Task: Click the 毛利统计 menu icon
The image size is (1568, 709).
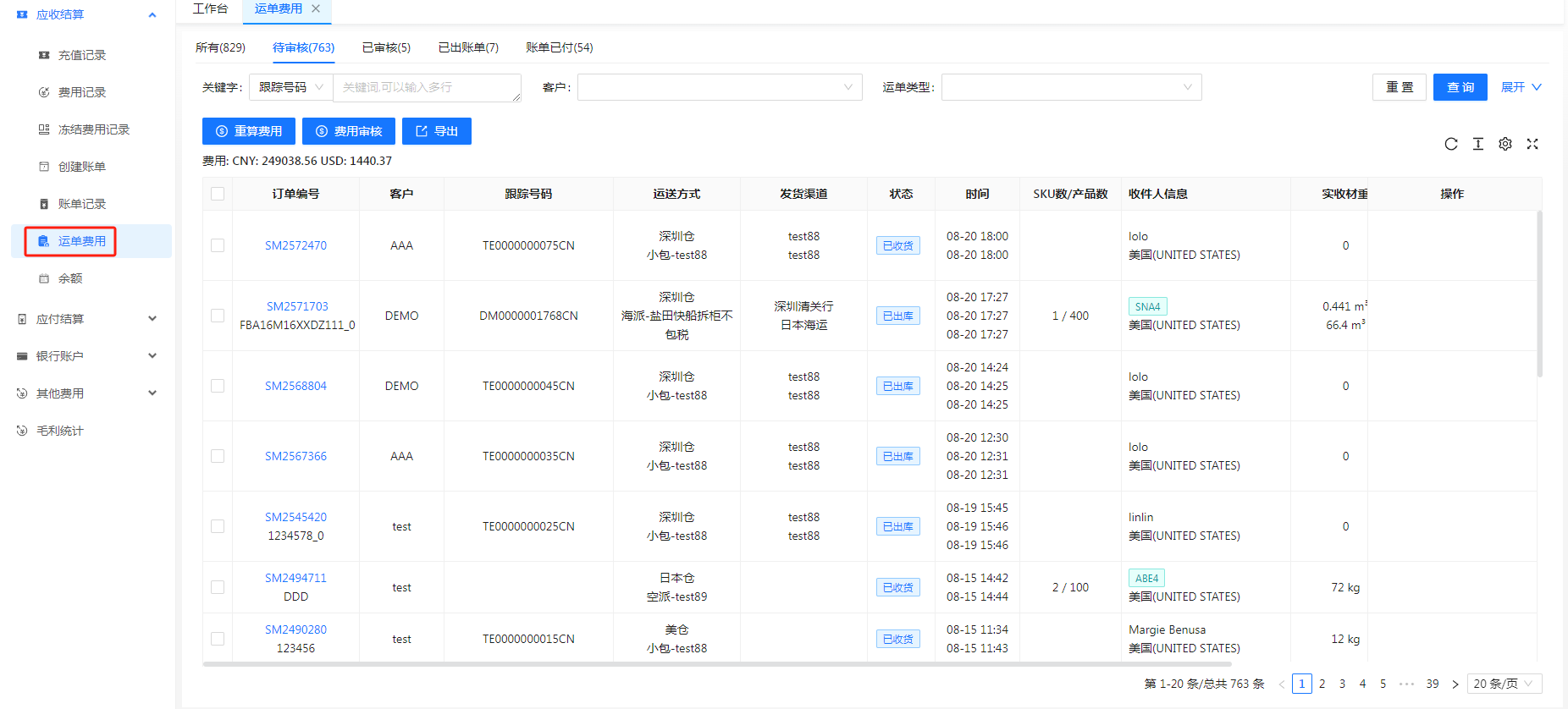Action: click(x=22, y=431)
